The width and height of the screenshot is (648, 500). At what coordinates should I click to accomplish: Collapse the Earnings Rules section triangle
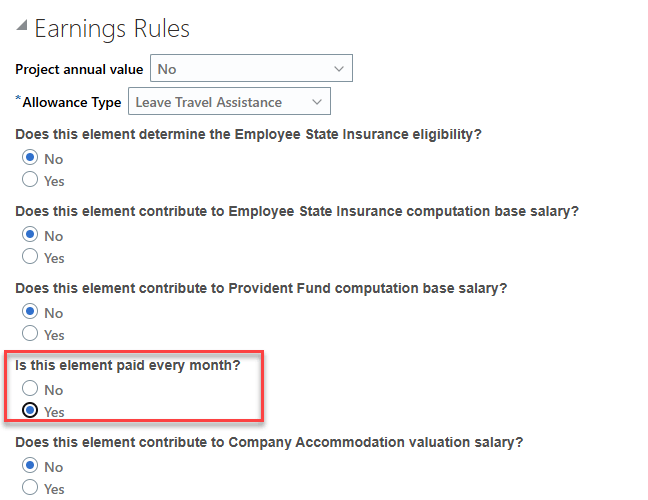22,29
